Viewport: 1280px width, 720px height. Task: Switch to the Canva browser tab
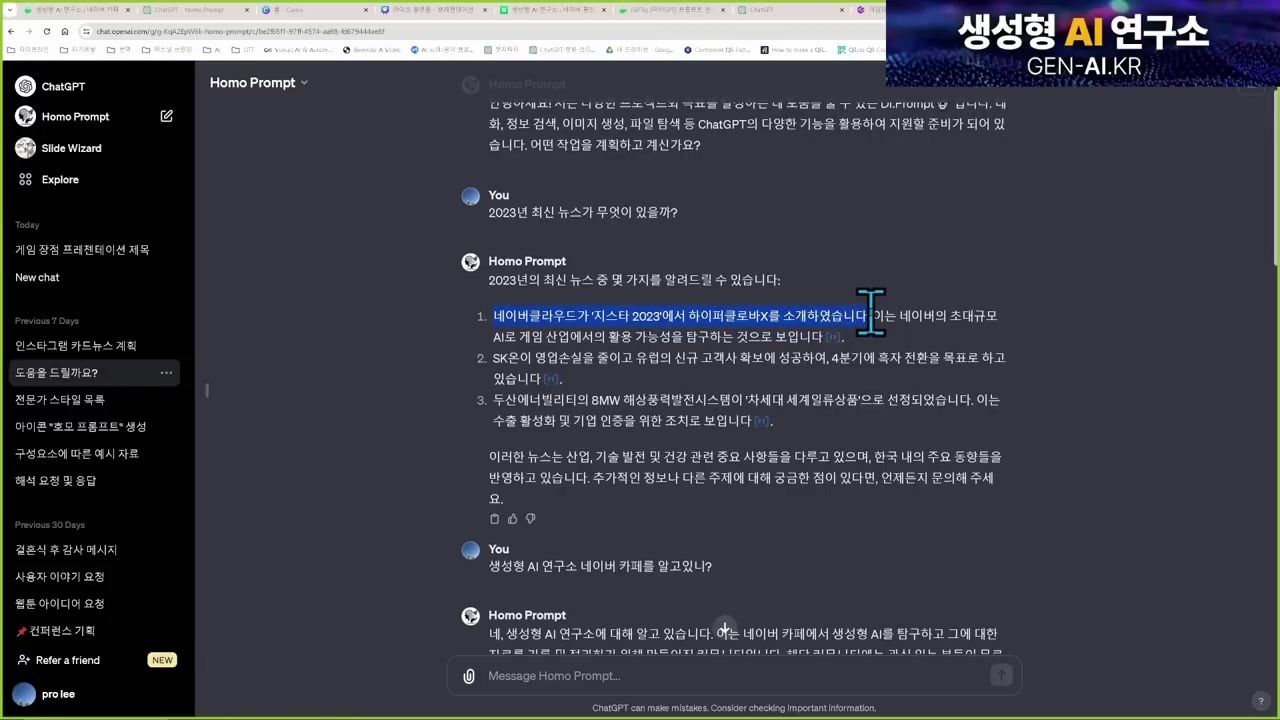click(315, 10)
